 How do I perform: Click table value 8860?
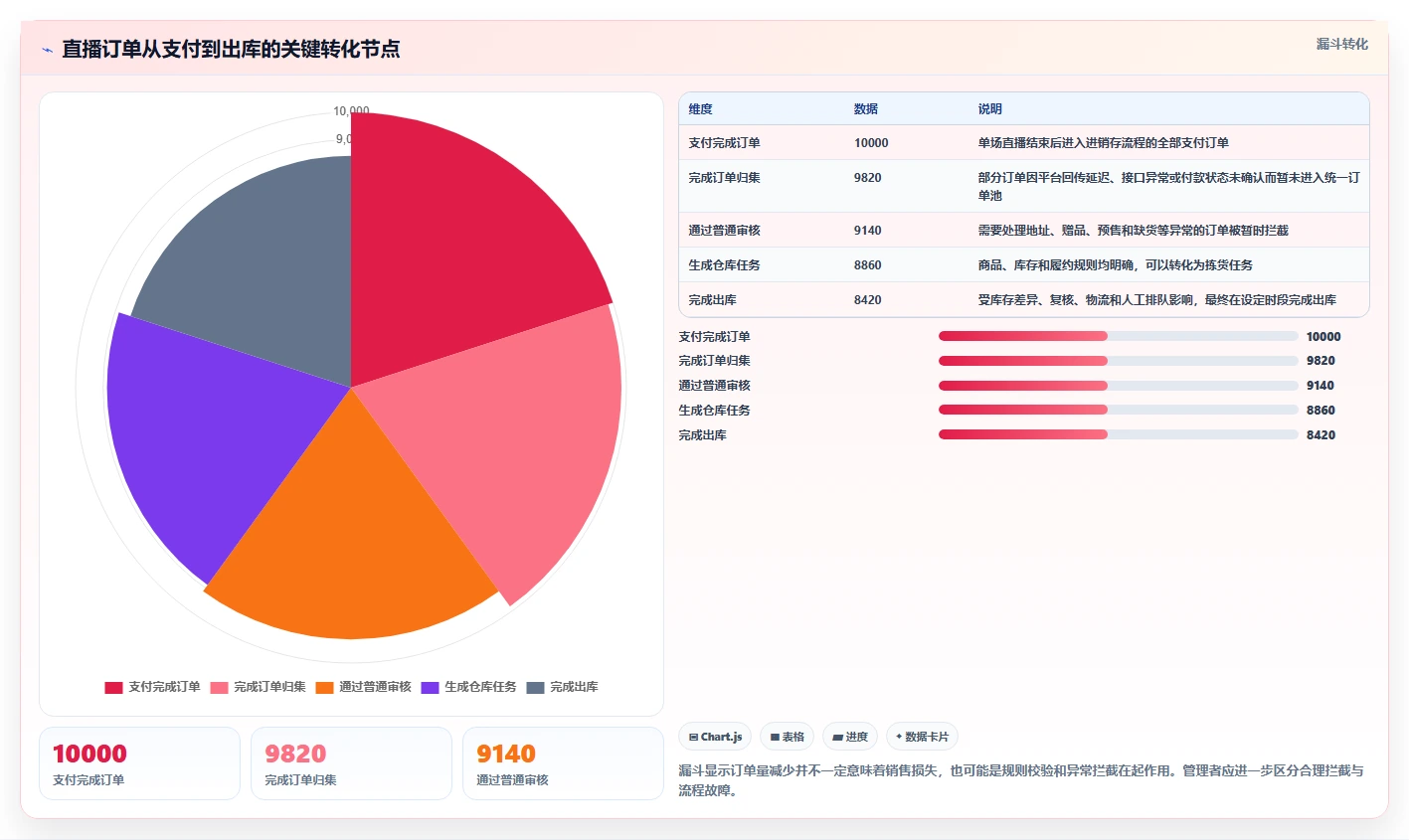click(867, 265)
